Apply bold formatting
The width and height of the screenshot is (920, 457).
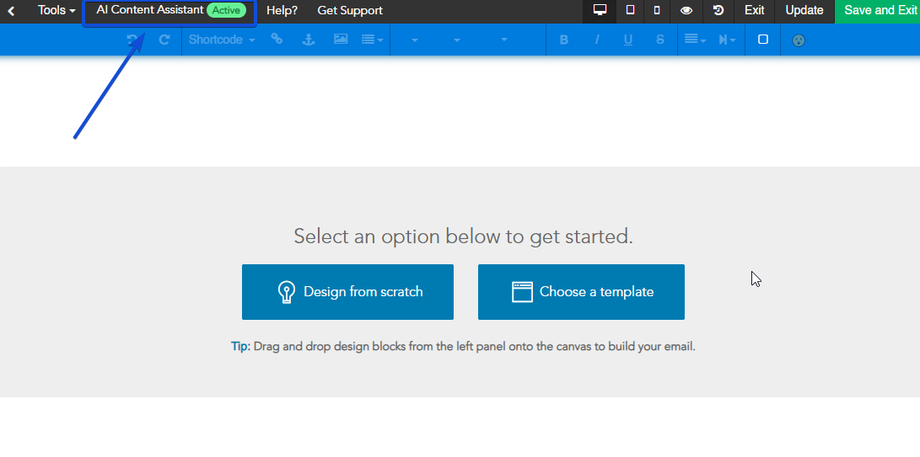[564, 40]
